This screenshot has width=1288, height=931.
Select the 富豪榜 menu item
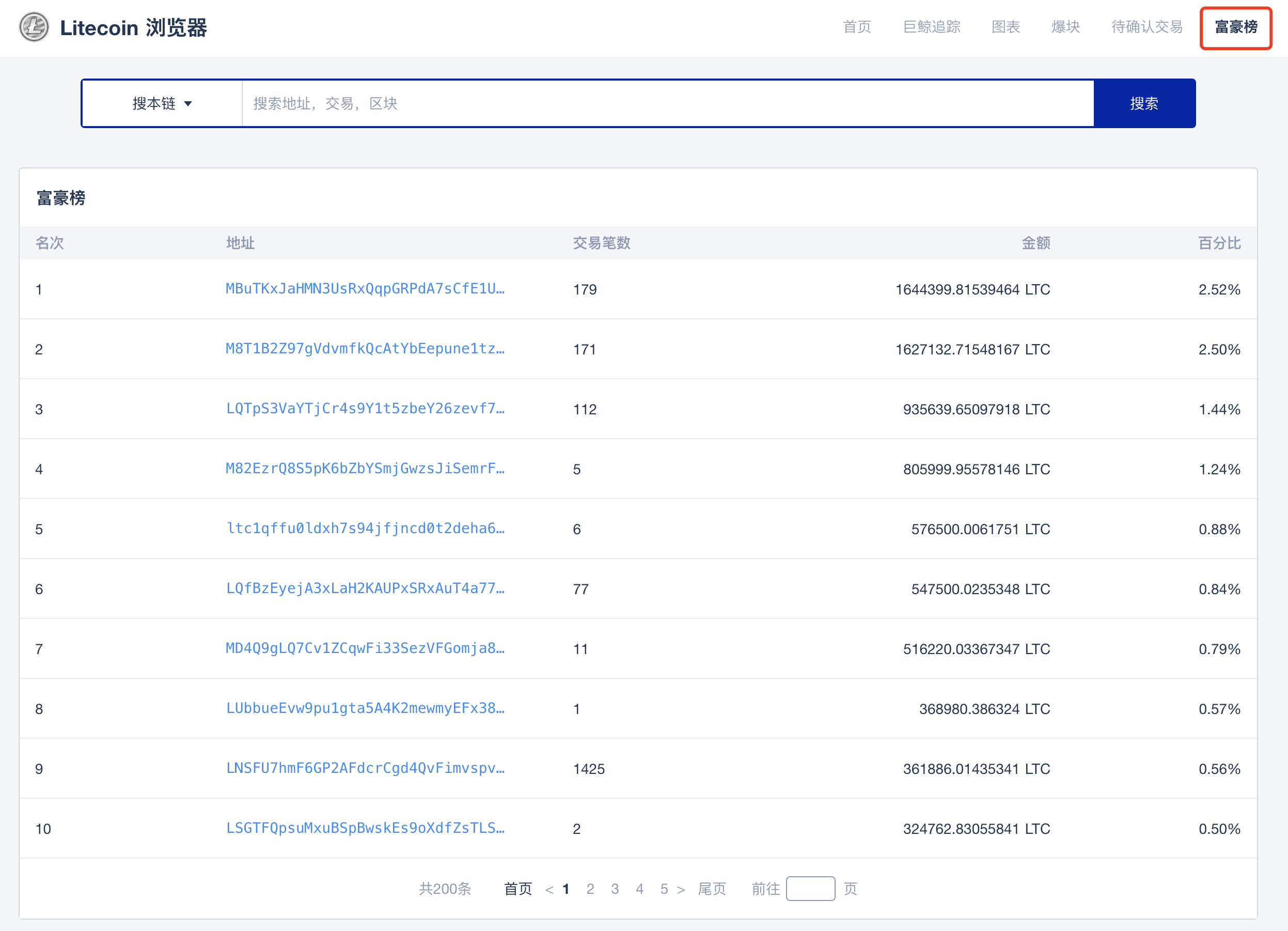click(1236, 27)
